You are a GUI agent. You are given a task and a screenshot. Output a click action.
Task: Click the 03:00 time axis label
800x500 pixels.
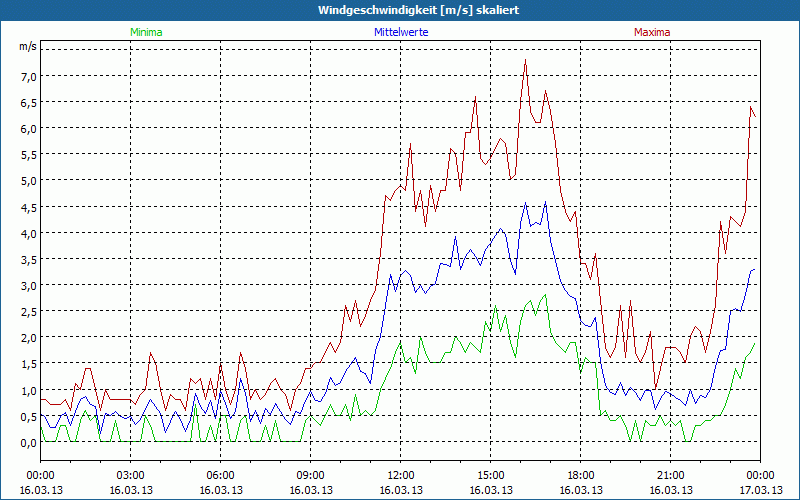click(131, 475)
